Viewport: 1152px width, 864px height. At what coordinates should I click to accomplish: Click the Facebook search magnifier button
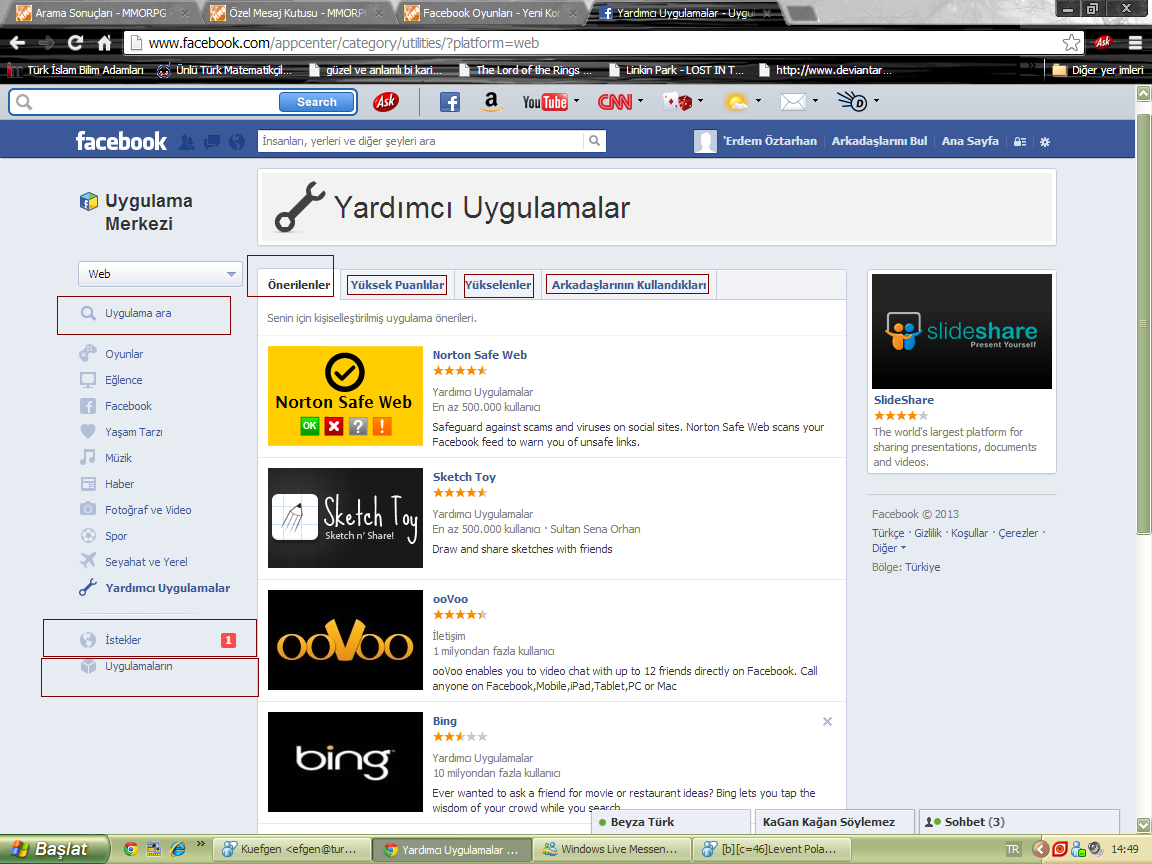click(594, 140)
